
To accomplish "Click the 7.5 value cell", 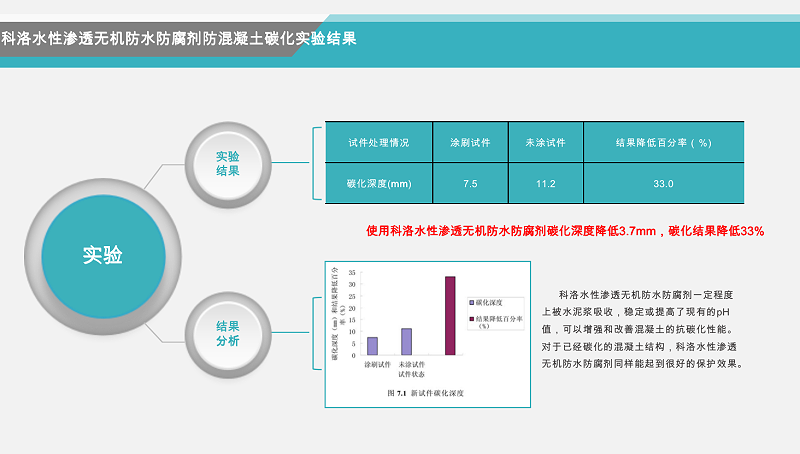I will 470,184.
